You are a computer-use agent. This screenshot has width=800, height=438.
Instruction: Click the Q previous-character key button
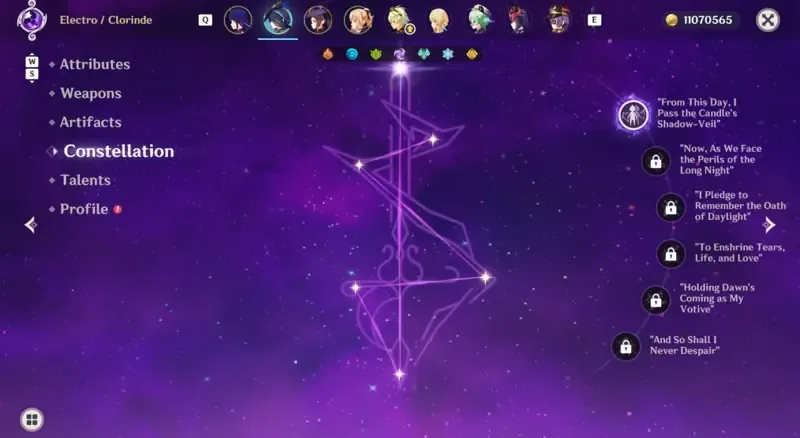(x=205, y=20)
